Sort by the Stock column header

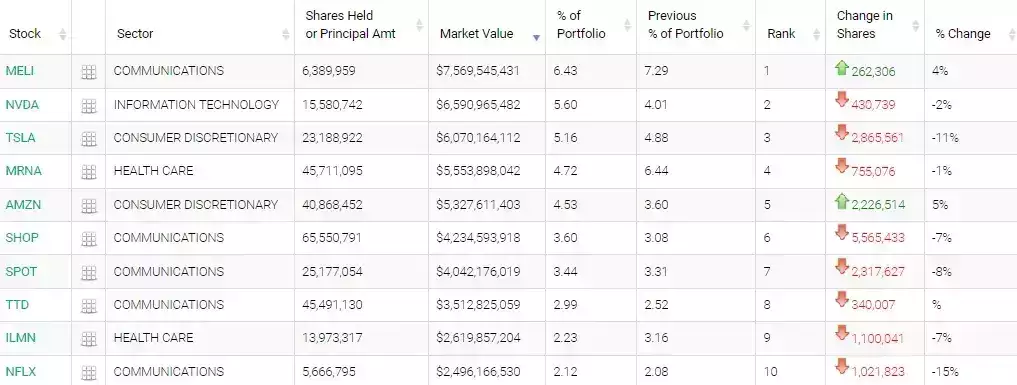click(62, 34)
